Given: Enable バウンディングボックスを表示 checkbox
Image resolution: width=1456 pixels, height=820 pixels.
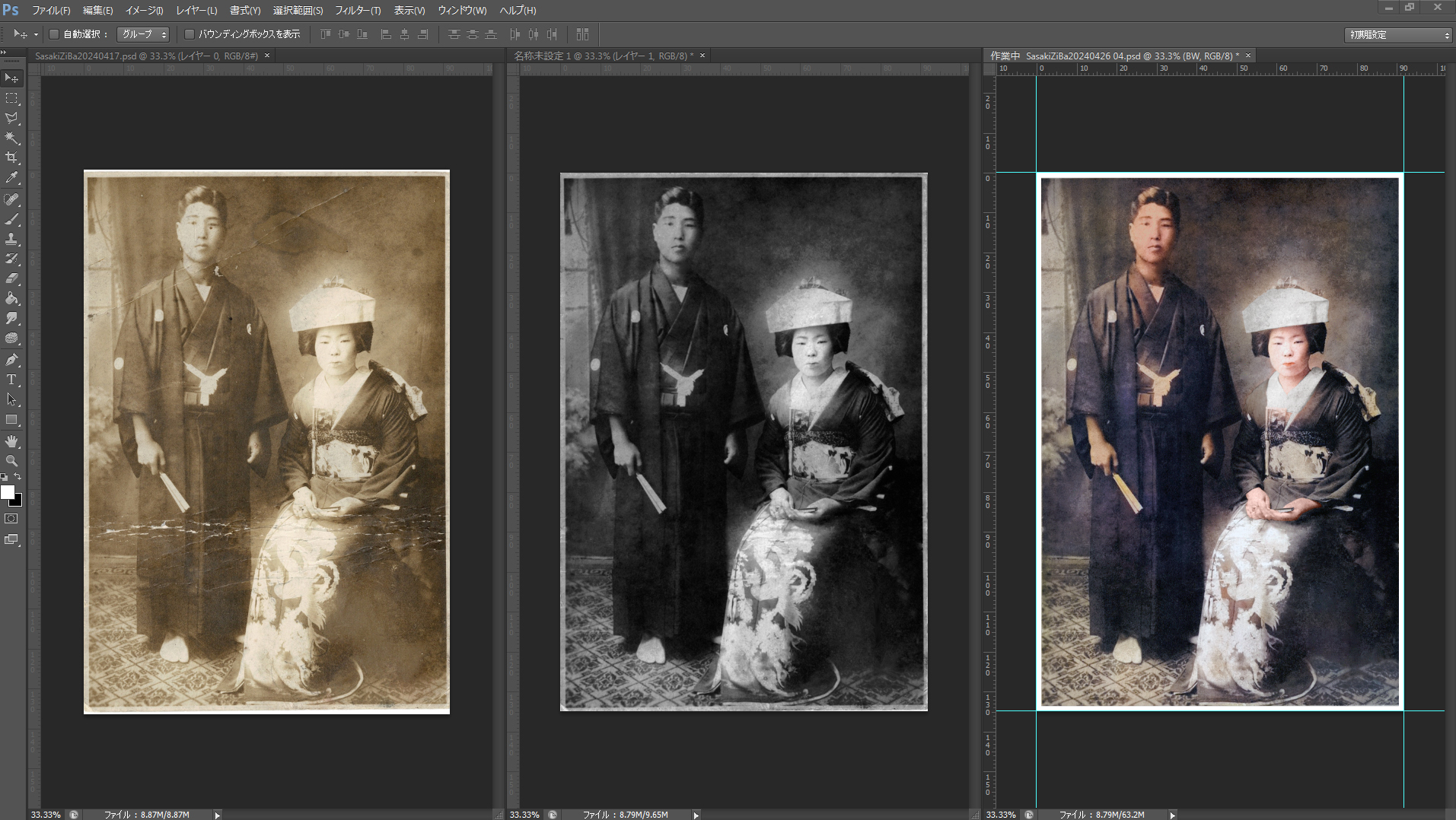Looking at the screenshot, I should click(x=190, y=34).
